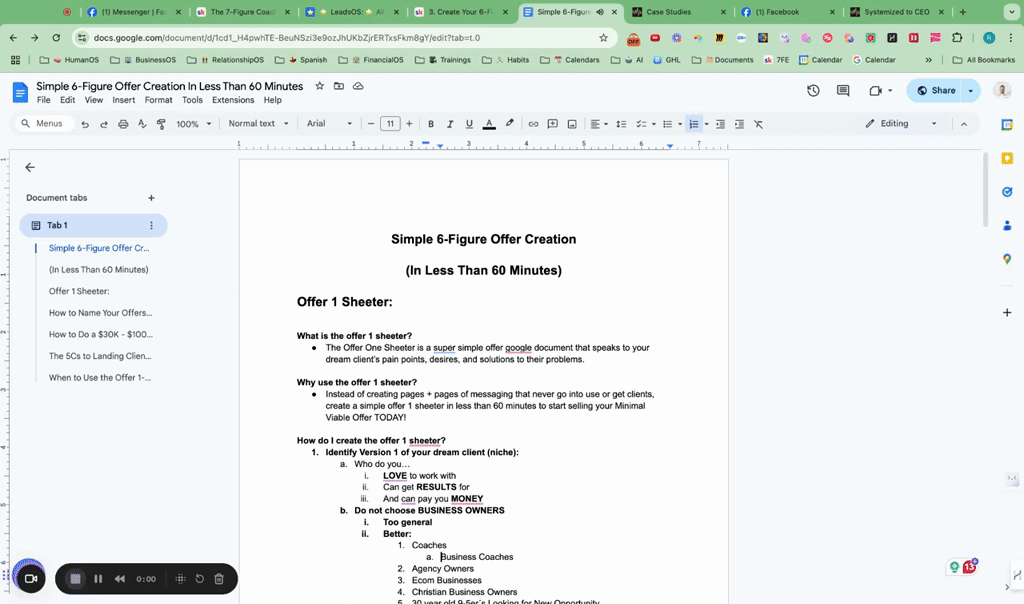Decrease the font size
1024x604 pixels.
pos(371,124)
